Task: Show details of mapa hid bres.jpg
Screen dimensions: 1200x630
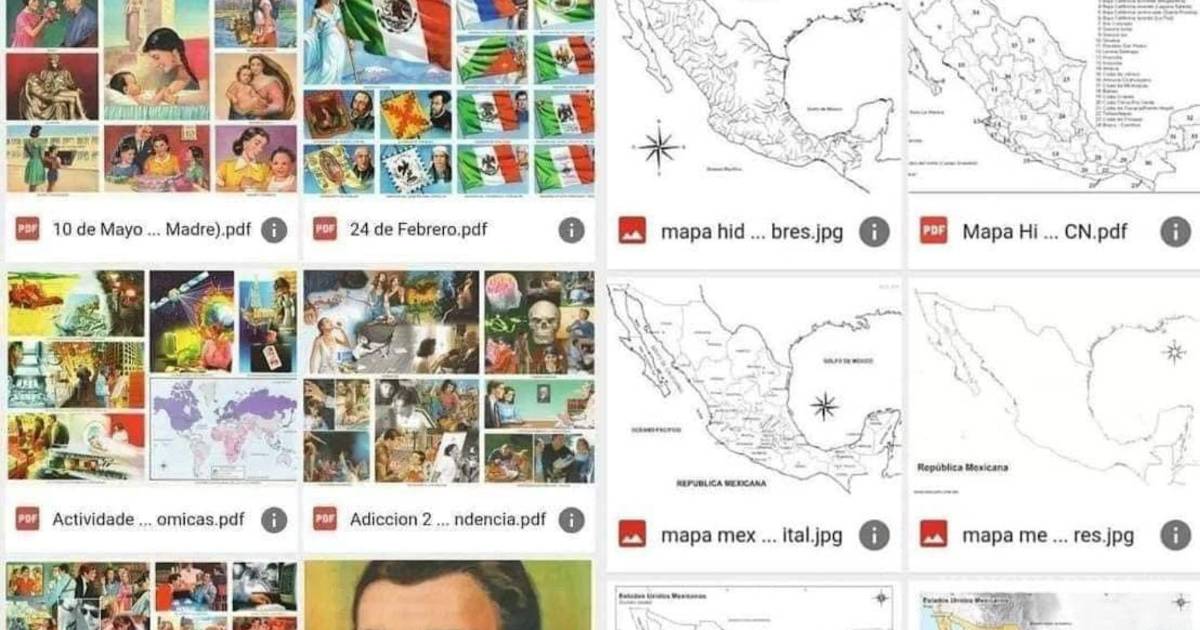Action: pyautogui.click(x=874, y=232)
